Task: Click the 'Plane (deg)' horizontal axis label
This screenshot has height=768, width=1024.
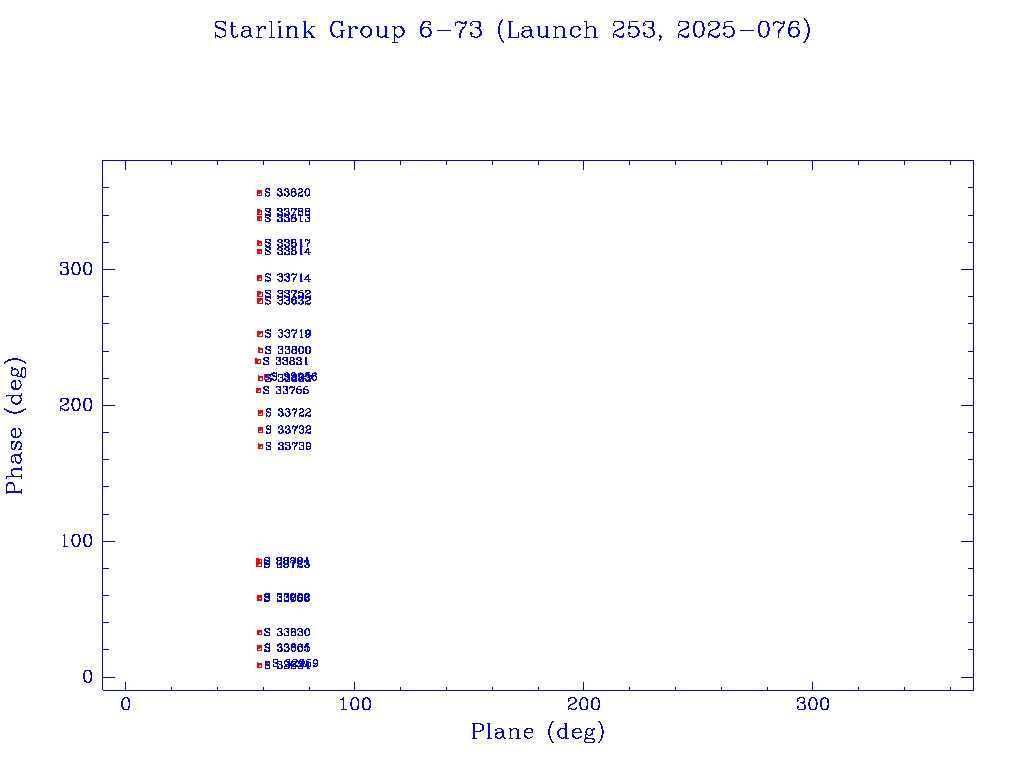Action: [x=538, y=731]
